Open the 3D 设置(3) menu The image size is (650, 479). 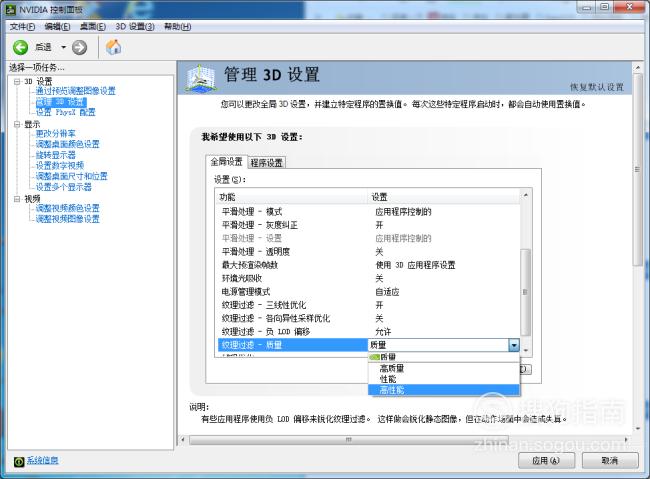(x=135, y=27)
